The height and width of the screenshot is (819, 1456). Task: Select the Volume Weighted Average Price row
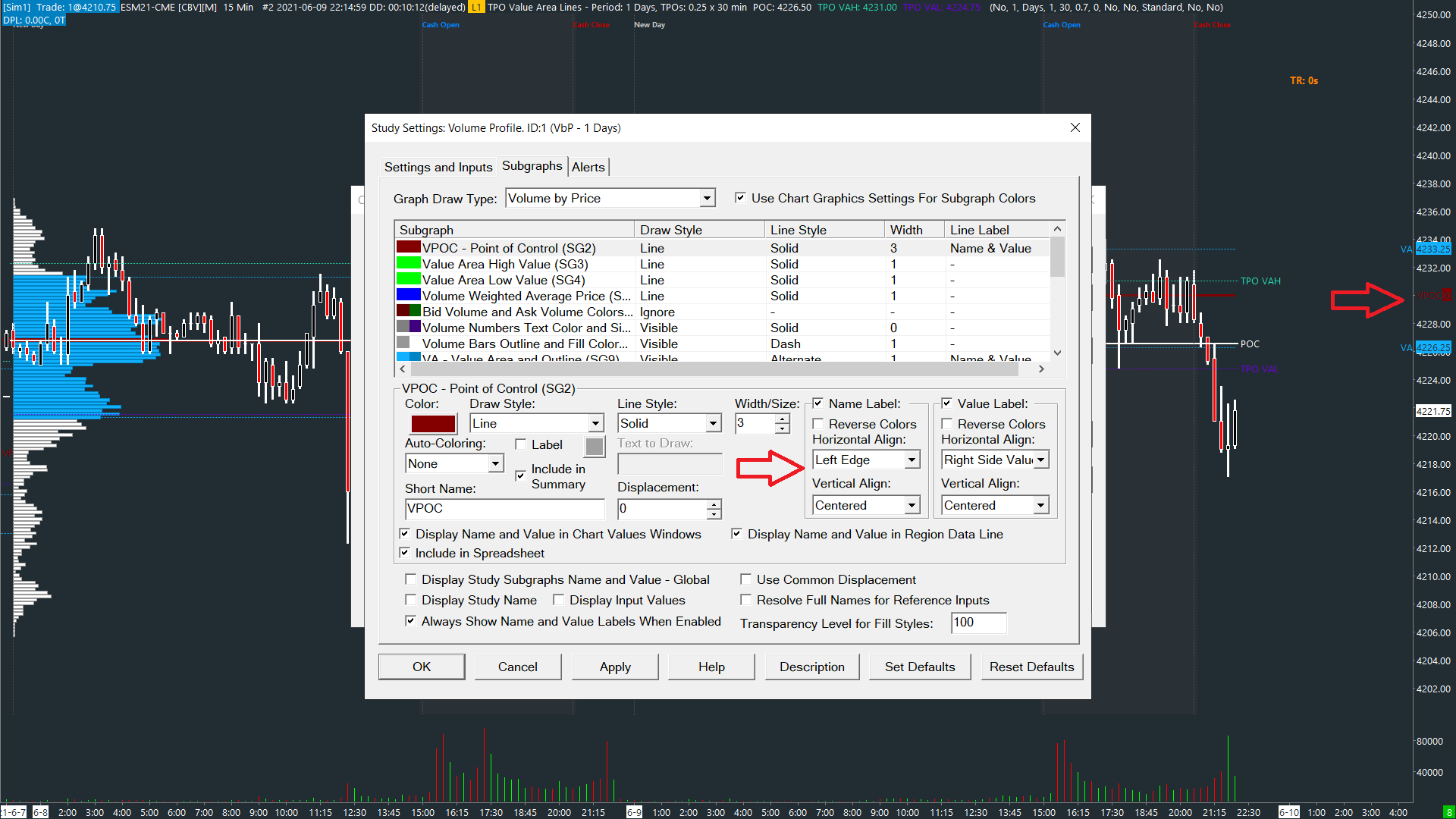pyautogui.click(x=723, y=296)
